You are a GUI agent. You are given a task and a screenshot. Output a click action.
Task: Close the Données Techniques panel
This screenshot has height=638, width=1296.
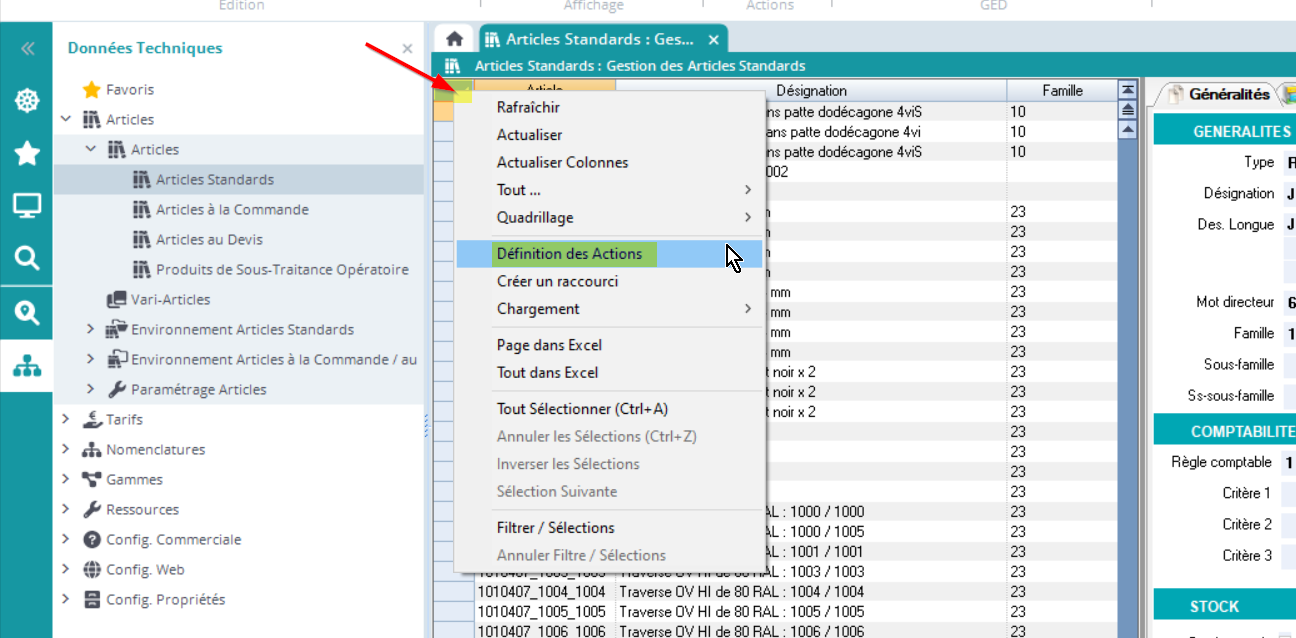(407, 48)
